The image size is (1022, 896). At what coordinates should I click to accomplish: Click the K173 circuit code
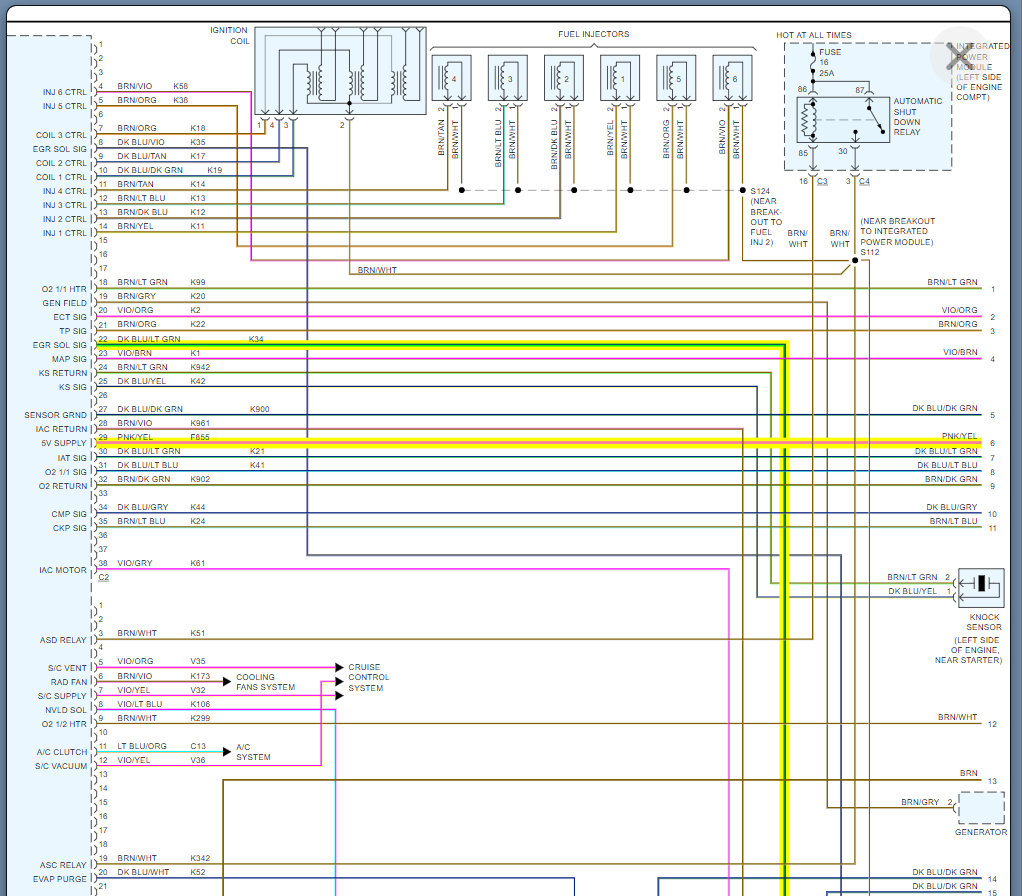200,676
